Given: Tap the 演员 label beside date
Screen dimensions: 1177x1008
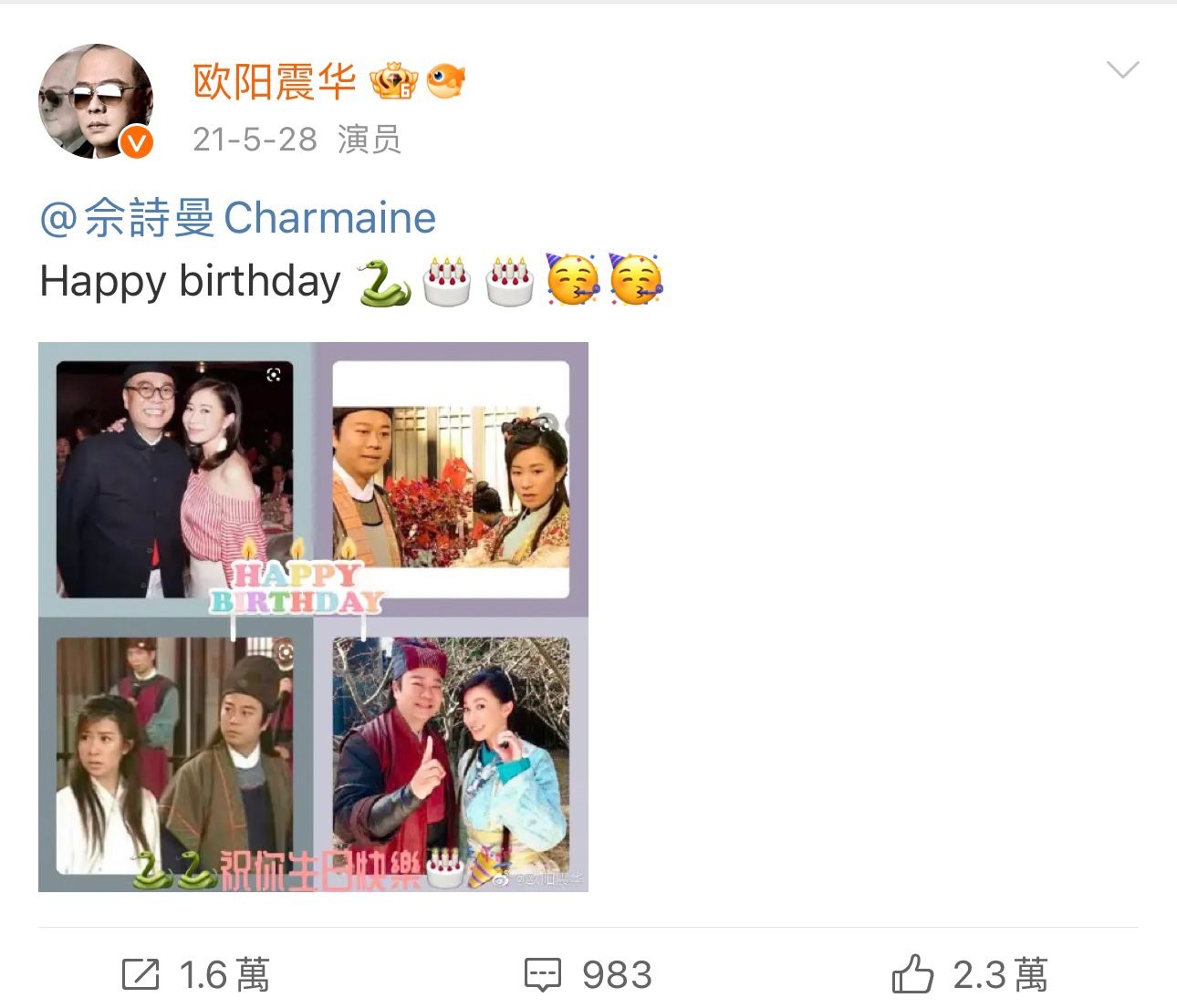Looking at the screenshot, I should point(369,140).
